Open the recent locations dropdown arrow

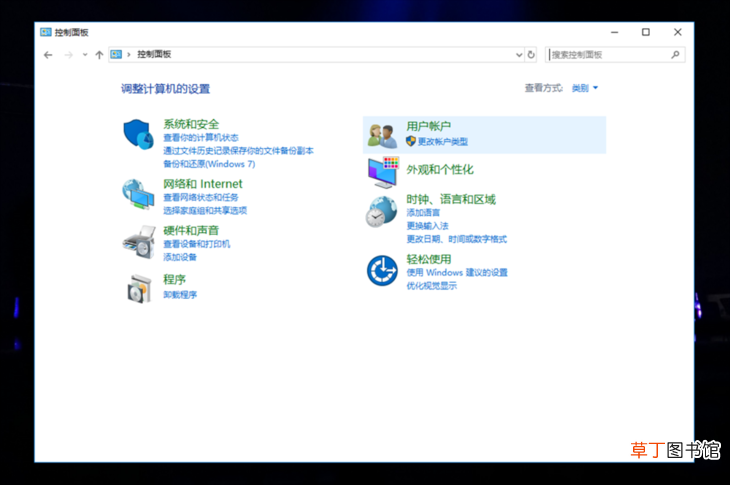pos(85,55)
